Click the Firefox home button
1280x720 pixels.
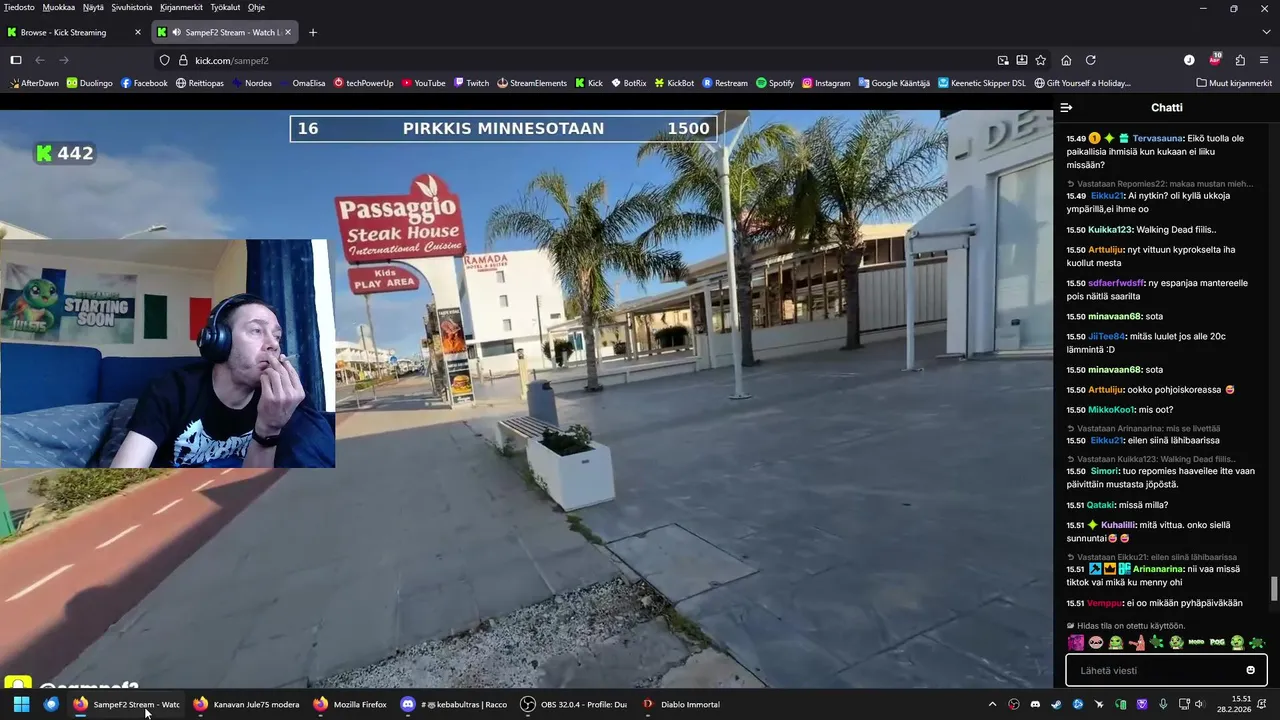[x=1066, y=60]
